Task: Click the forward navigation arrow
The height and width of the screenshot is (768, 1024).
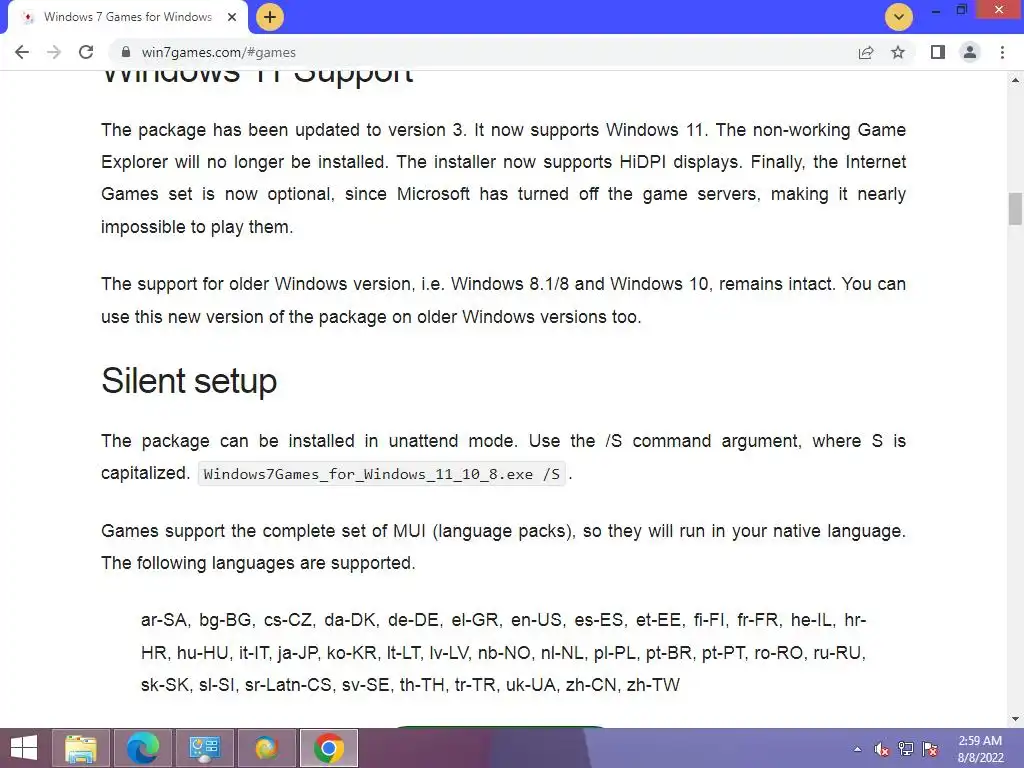Action: 54,52
